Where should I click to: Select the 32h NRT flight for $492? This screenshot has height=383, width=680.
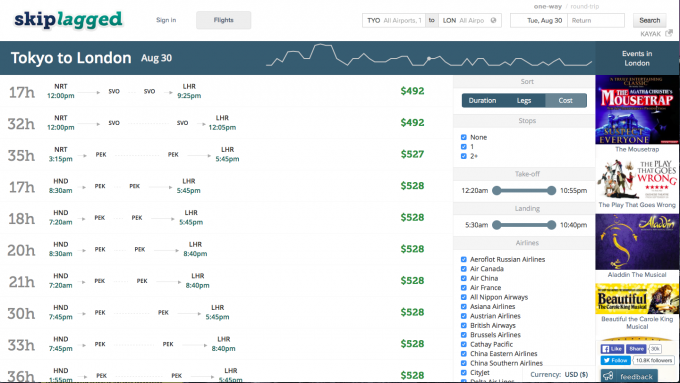[226, 123]
